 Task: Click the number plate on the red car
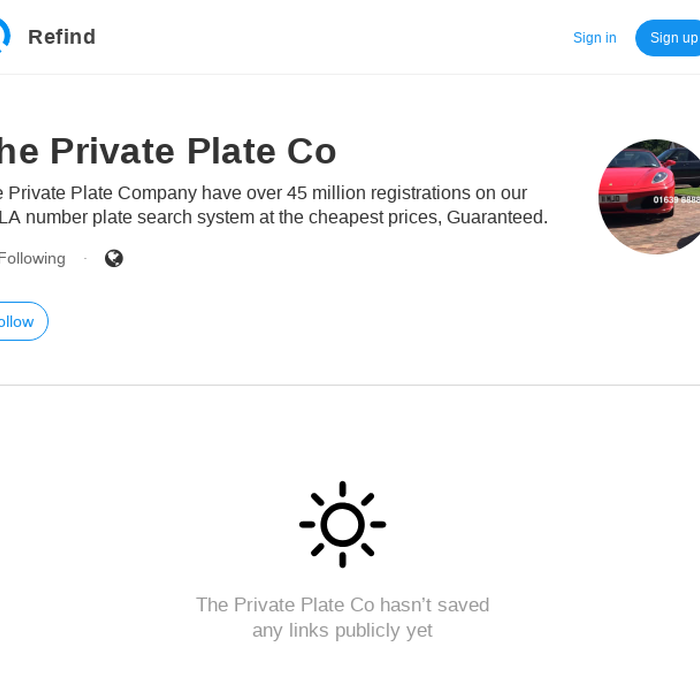click(614, 199)
